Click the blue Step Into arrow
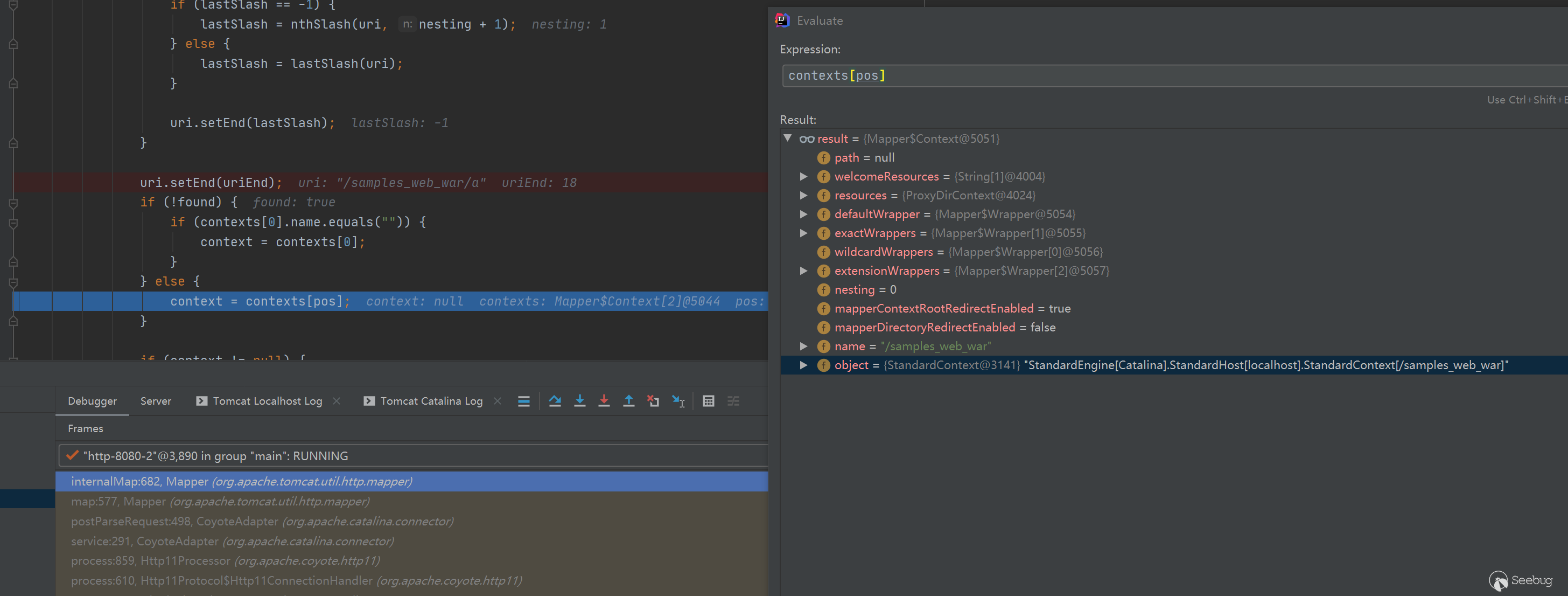1568x596 pixels. [x=579, y=401]
